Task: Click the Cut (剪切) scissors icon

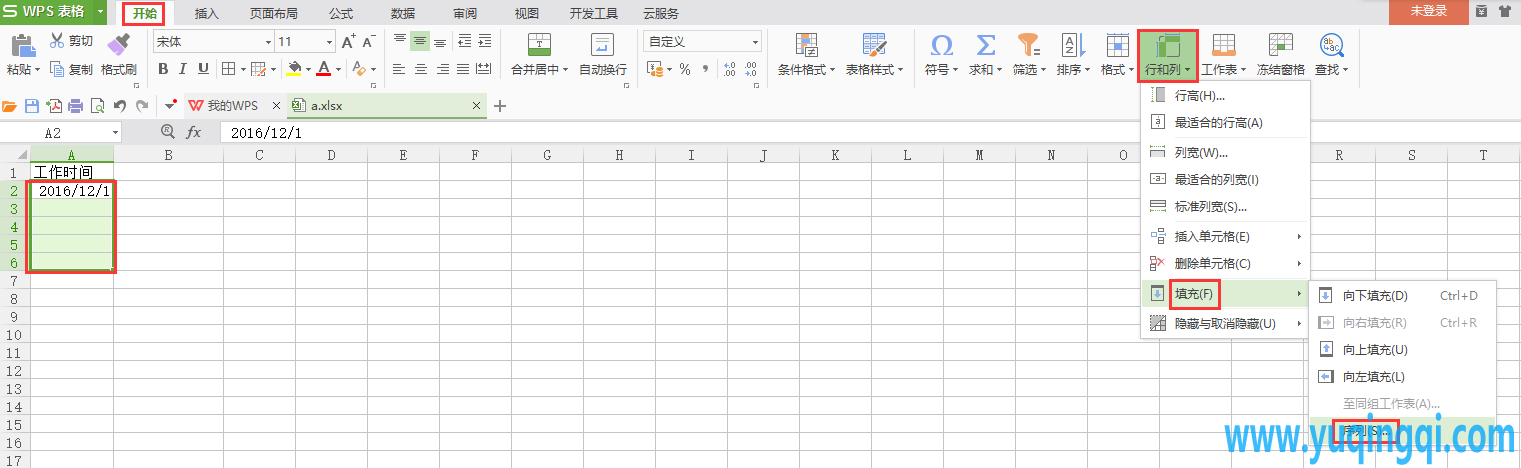Action: click(x=57, y=41)
